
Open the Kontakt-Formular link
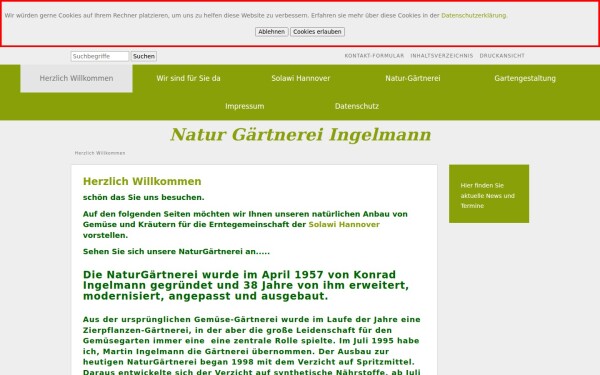click(x=374, y=56)
